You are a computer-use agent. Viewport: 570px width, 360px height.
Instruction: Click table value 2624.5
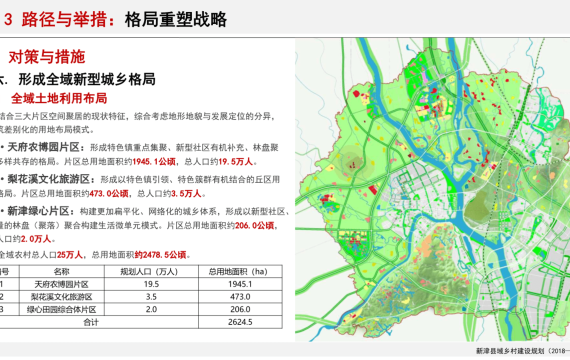tap(240, 322)
